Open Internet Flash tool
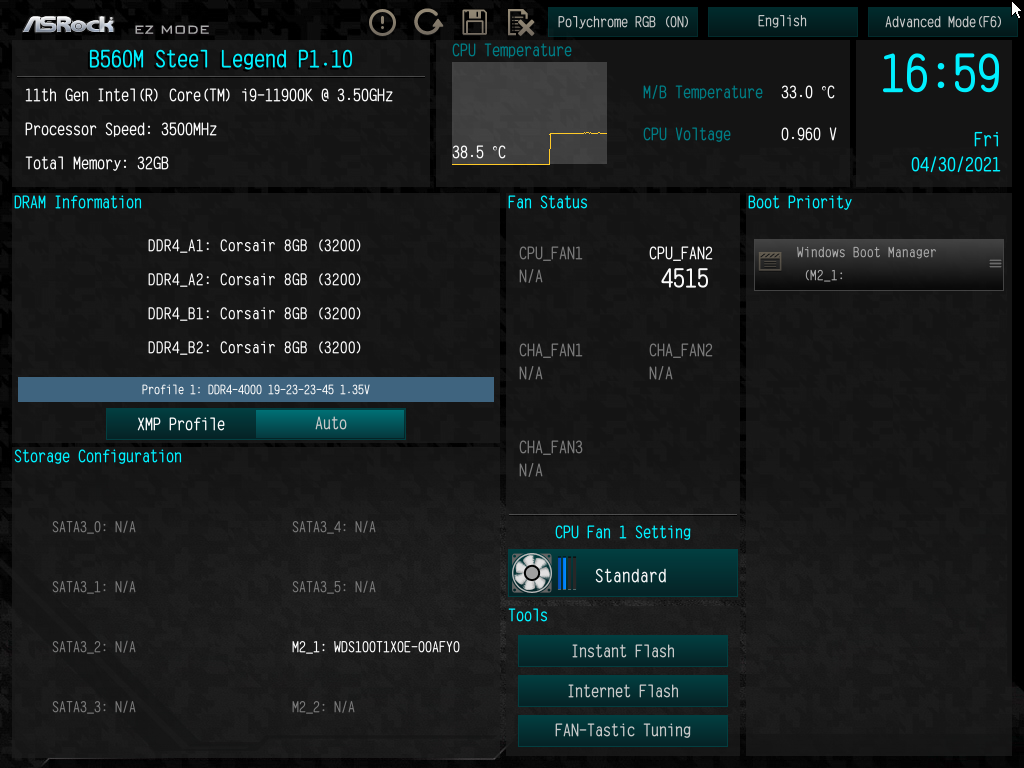Image resolution: width=1024 pixels, height=768 pixels. pyautogui.click(x=623, y=691)
